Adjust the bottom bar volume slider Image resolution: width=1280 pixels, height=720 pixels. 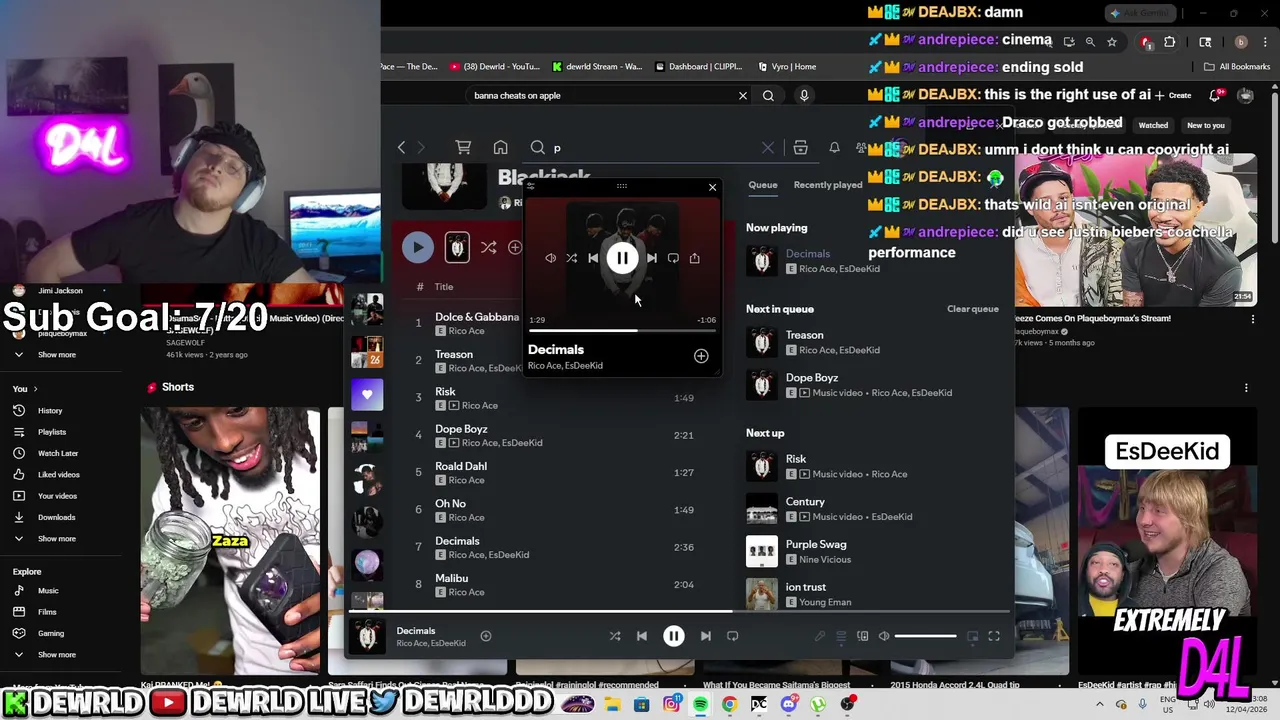[926, 636]
